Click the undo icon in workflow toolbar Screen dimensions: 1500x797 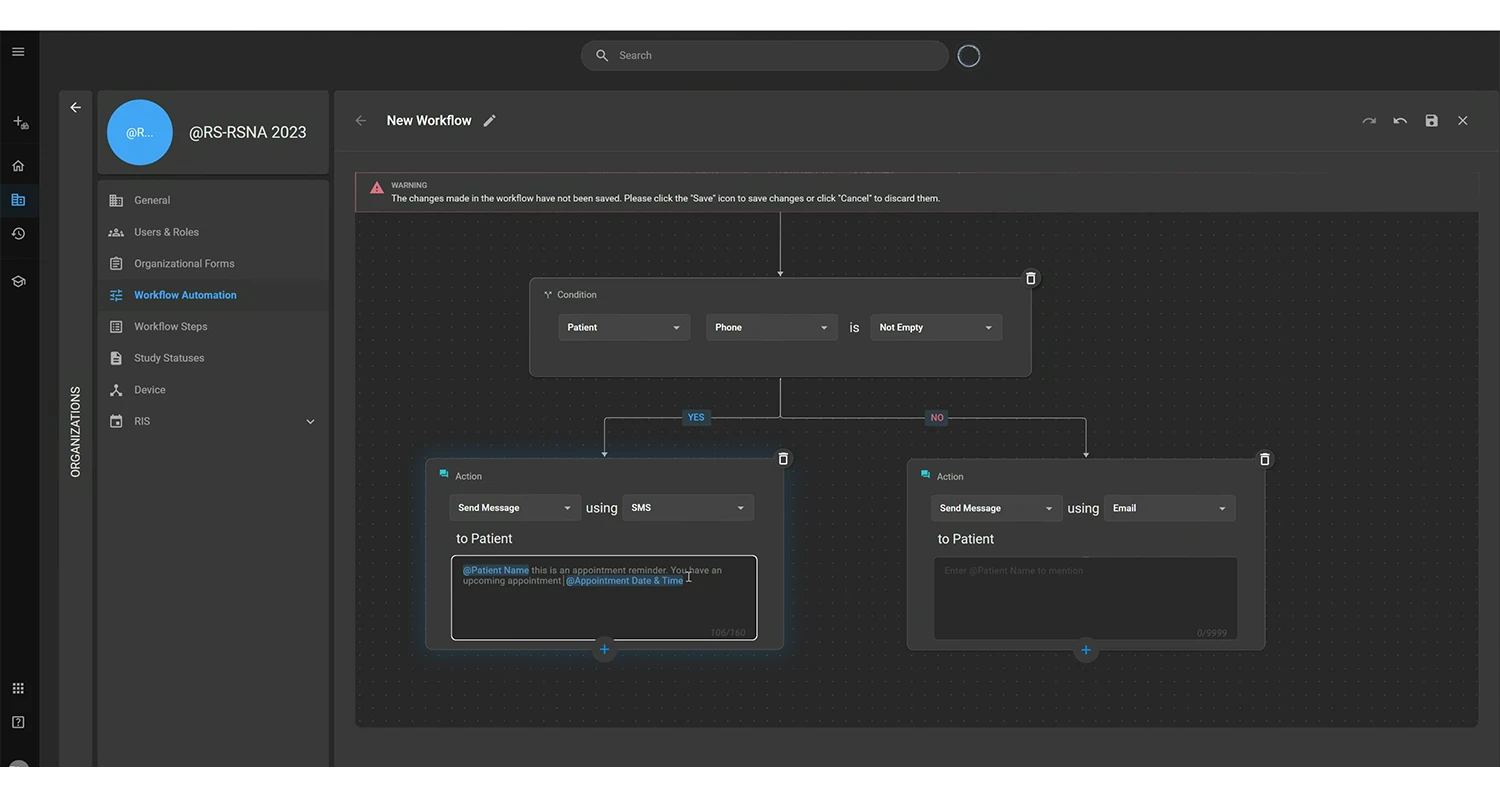coord(1400,120)
